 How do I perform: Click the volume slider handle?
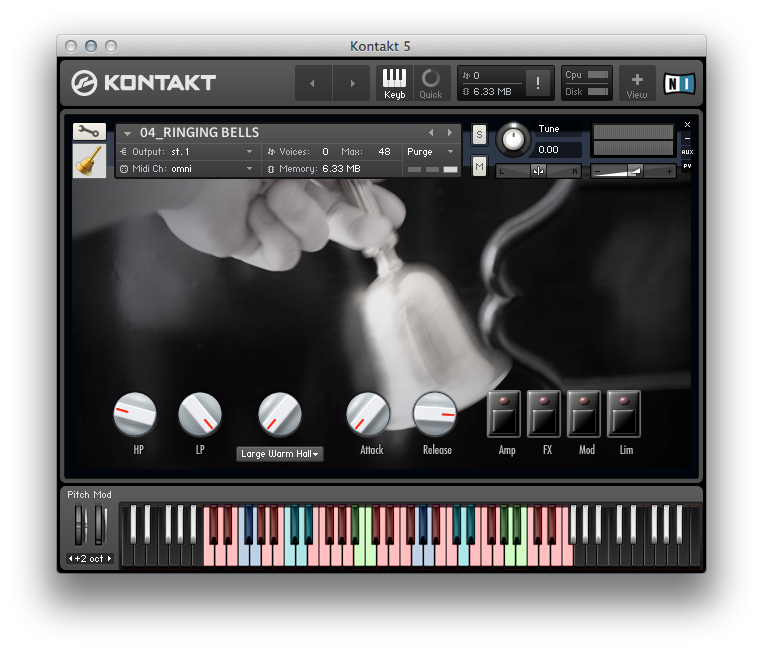coord(635,171)
